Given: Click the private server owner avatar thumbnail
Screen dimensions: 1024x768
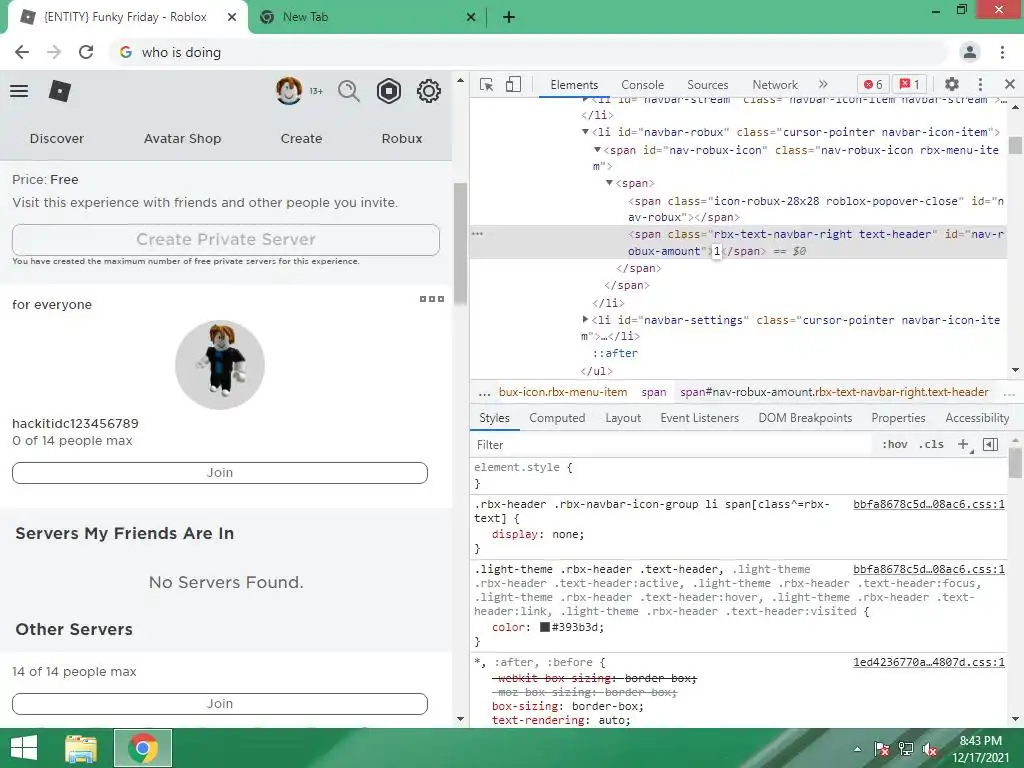Looking at the screenshot, I should click(219, 364).
